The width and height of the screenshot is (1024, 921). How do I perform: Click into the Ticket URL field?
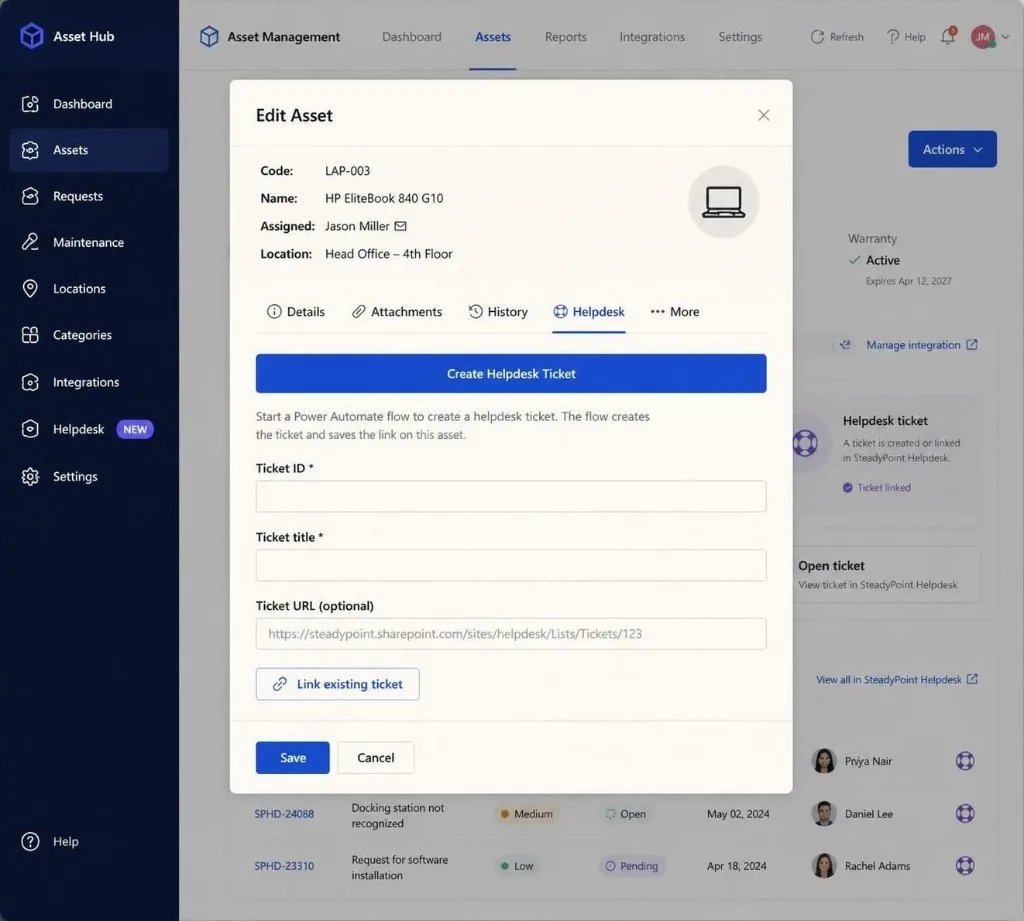tap(511, 634)
